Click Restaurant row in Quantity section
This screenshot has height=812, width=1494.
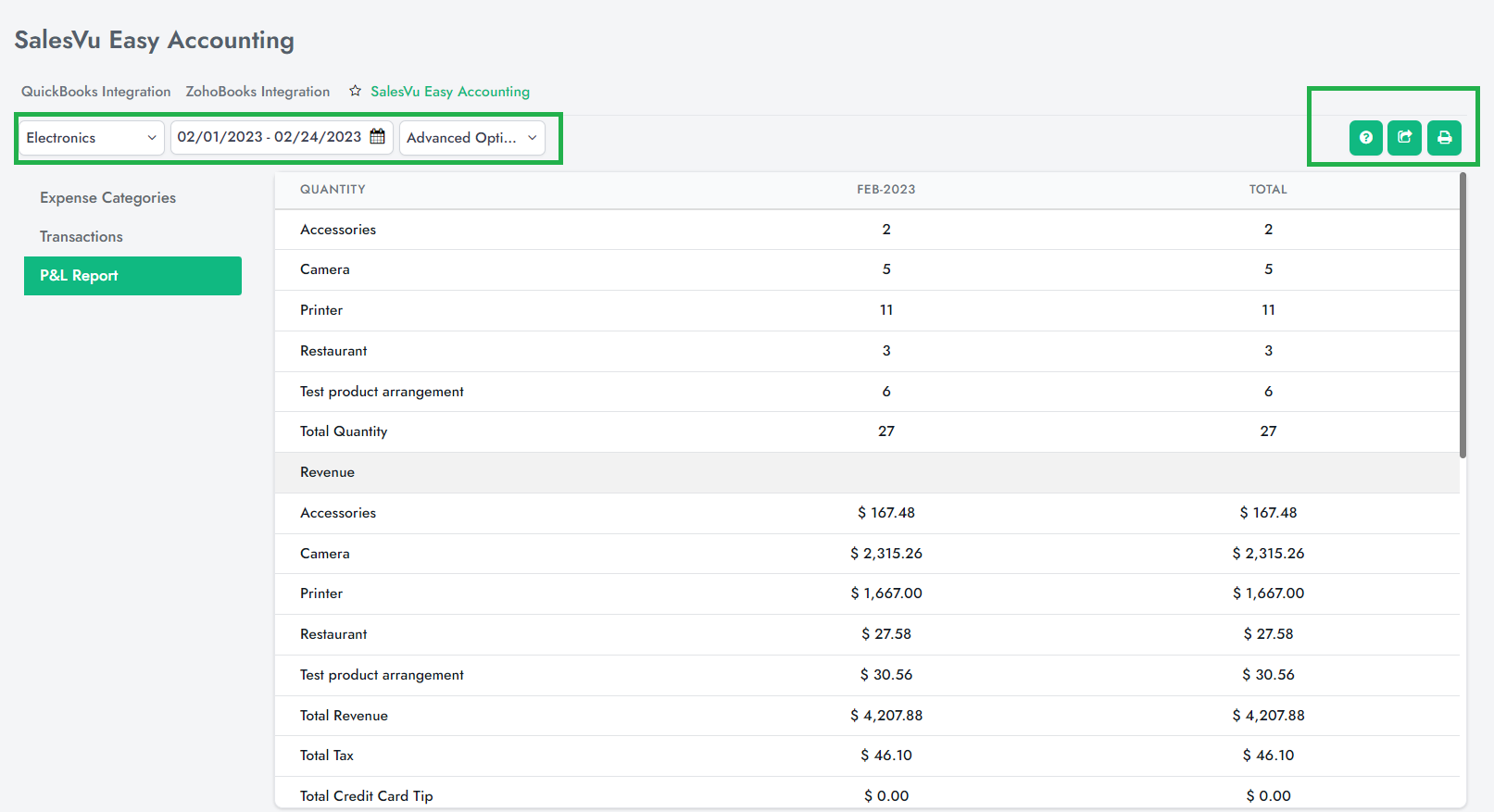(x=867, y=351)
